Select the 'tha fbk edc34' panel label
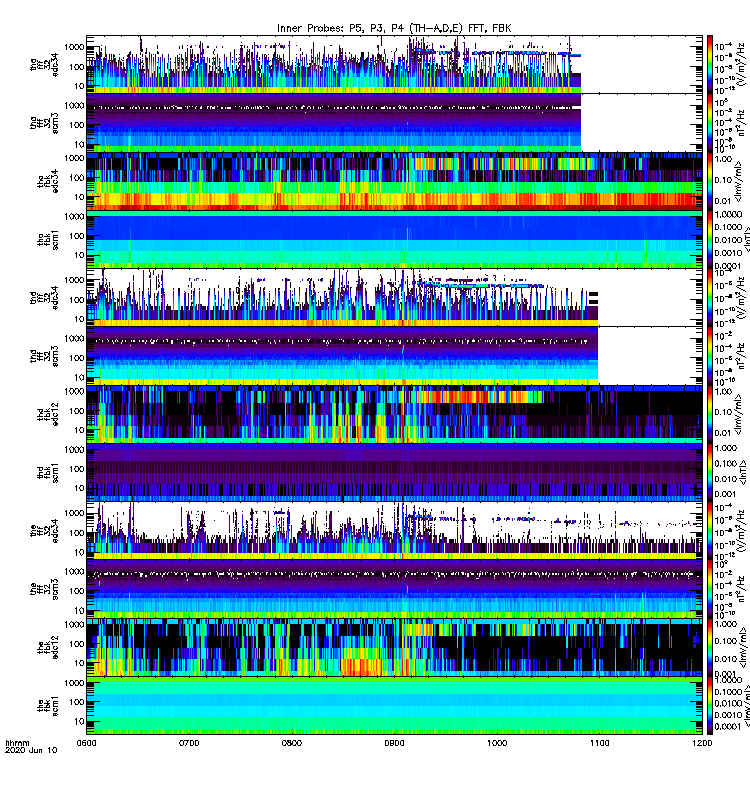Screen dimensions: 750x800 [47, 181]
